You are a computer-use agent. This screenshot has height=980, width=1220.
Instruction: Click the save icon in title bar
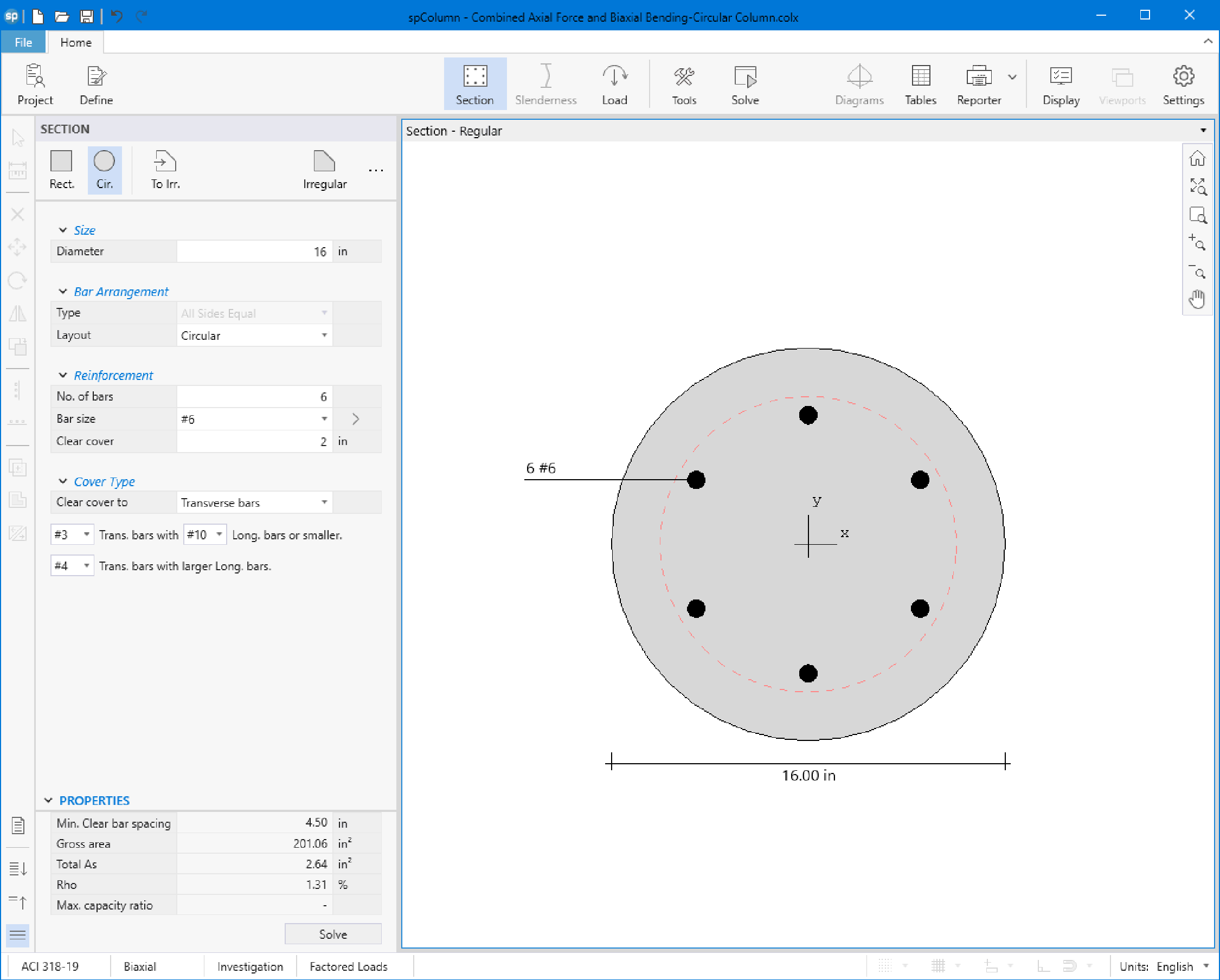[86, 16]
